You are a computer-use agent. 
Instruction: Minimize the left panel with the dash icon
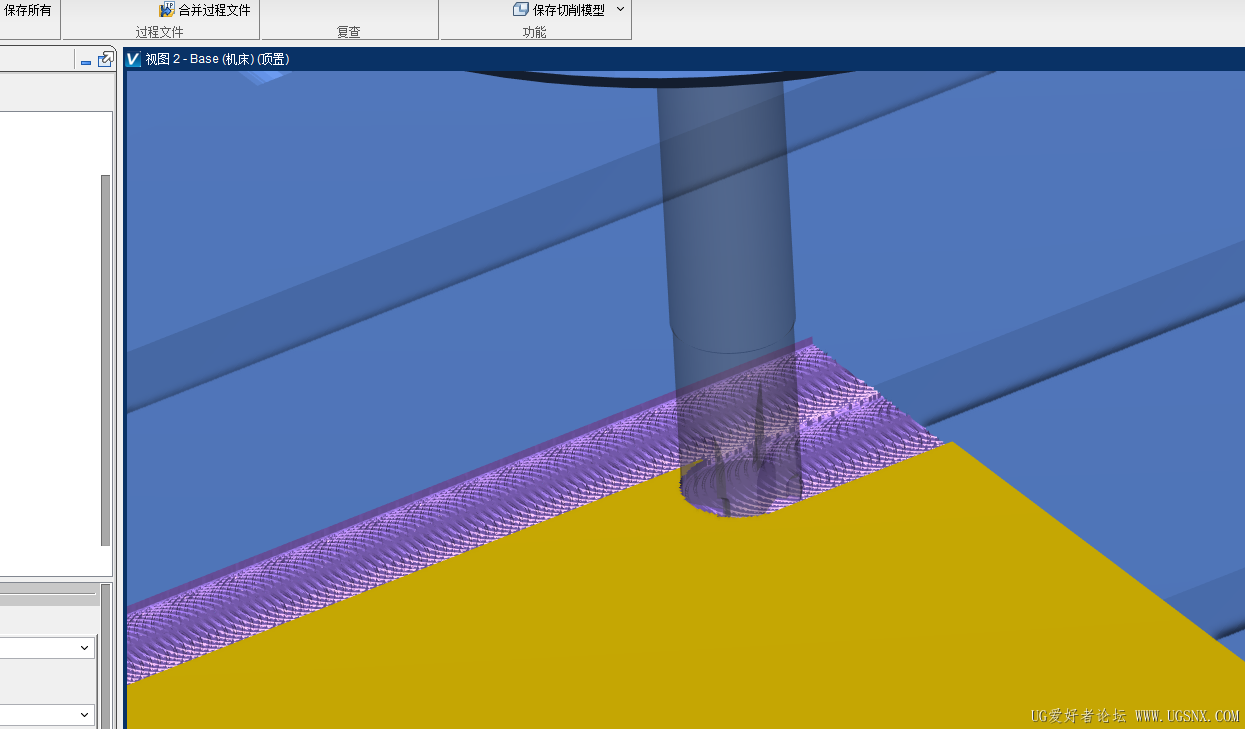86,61
